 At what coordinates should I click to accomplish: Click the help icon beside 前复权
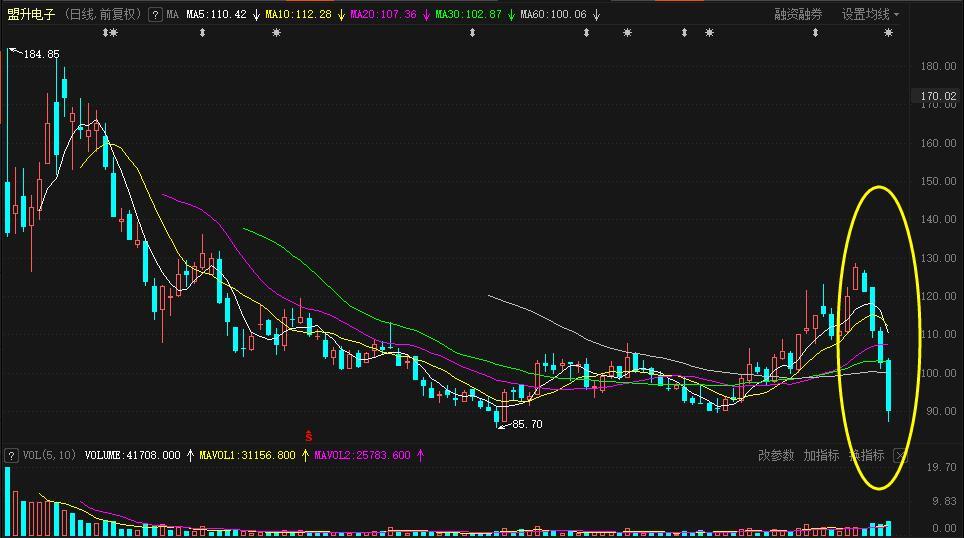(x=155, y=15)
